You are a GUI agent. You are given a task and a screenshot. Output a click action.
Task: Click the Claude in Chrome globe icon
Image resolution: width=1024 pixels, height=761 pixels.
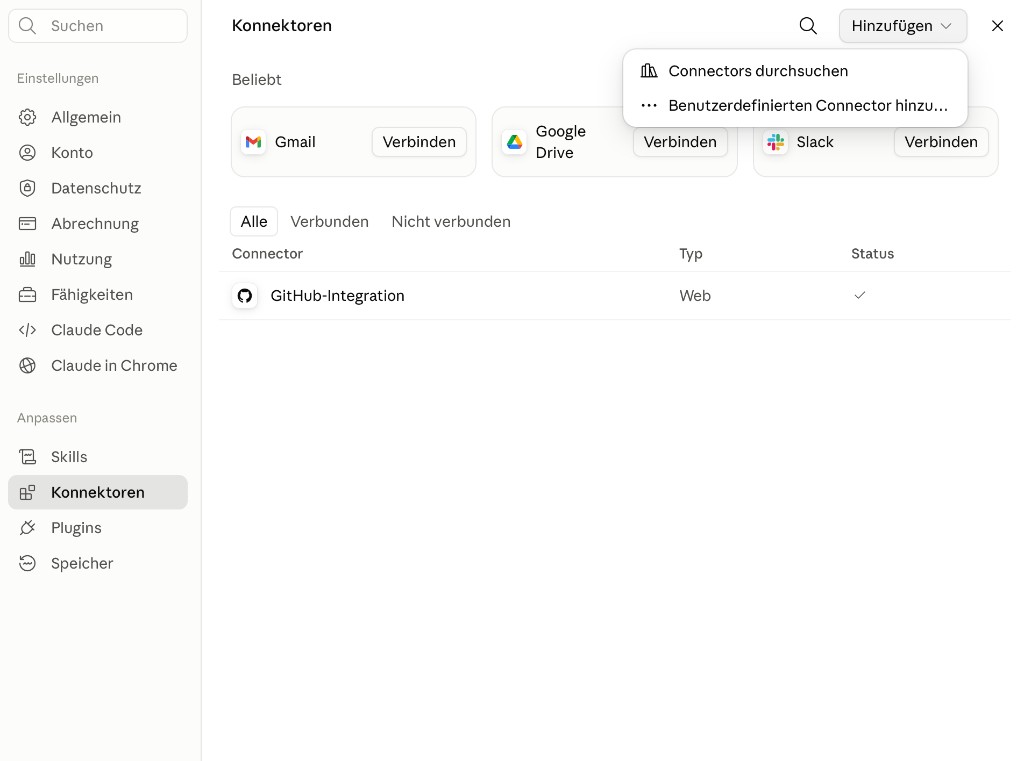(x=27, y=366)
